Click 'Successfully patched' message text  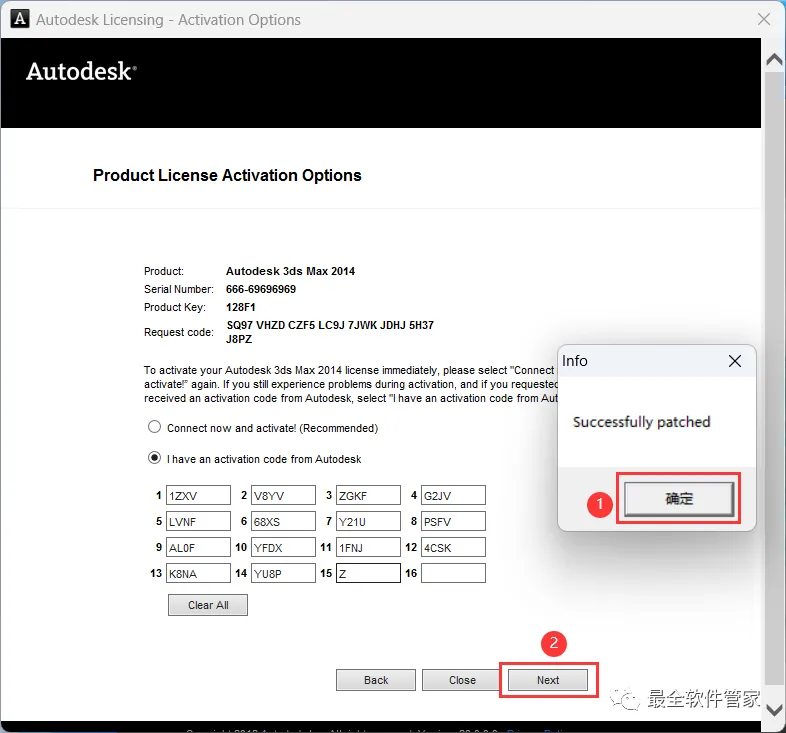point(642,422)
